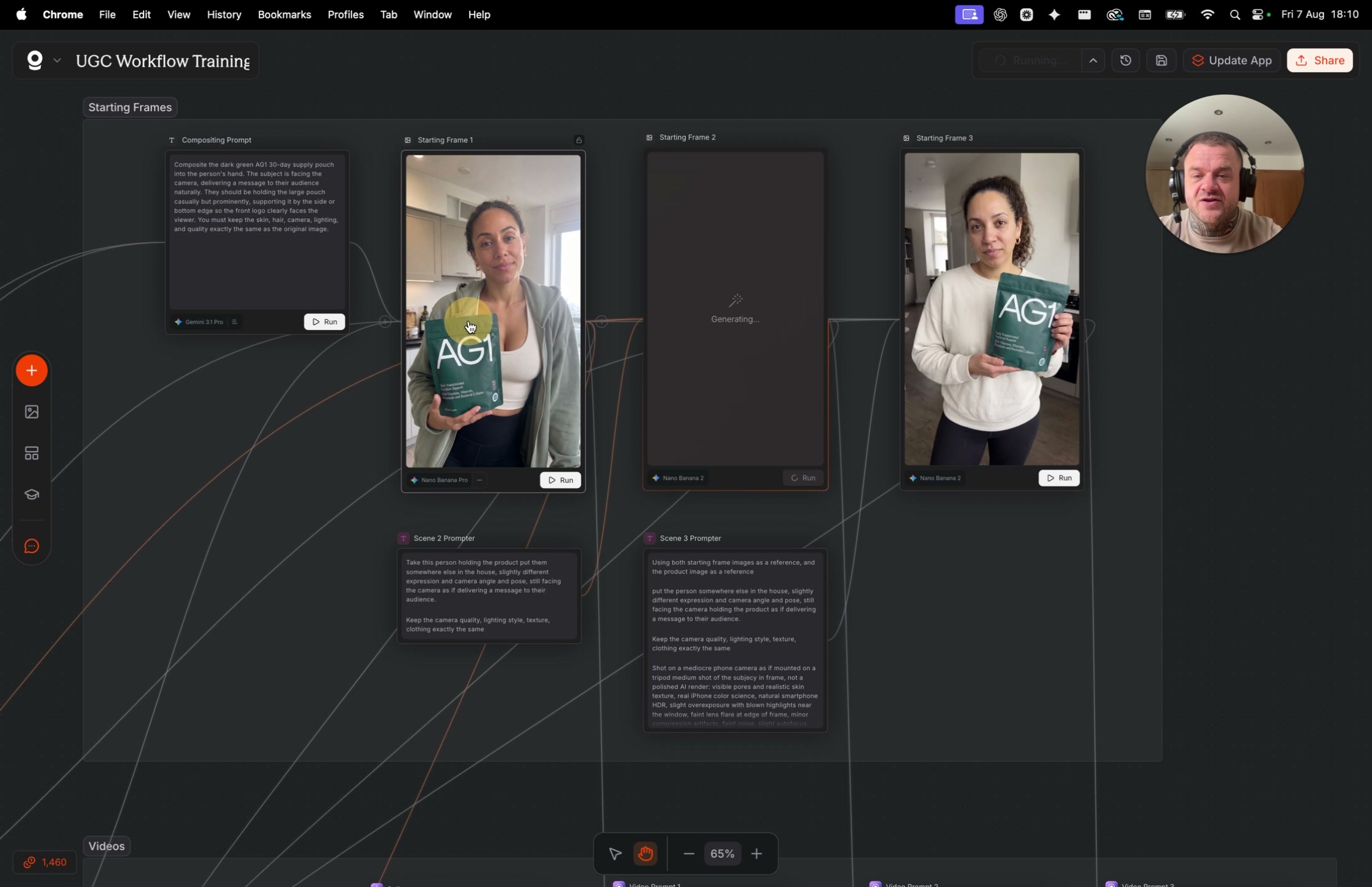Open the chat bubble sidebar icon
1372x887 pixels.
tap(31, 546)
